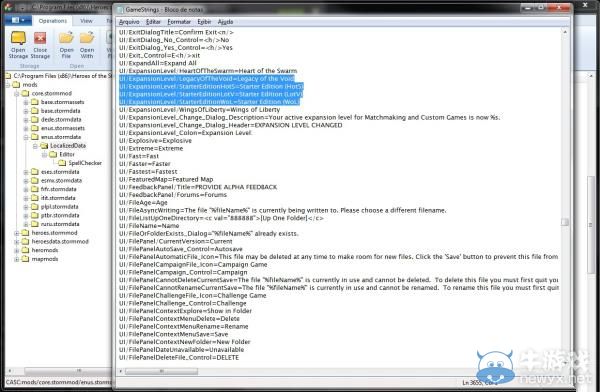Collapse the LocalizedData tree node
The width and height of the screenshot is (600, 392).
(x=35, y=146)
